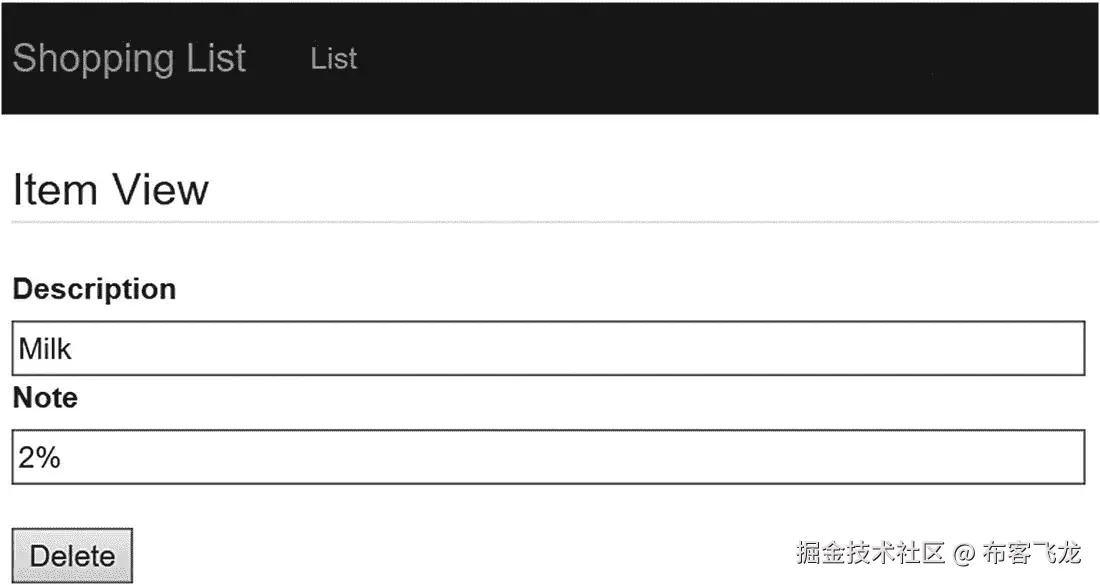Click the Description field label

pos(94,289)
